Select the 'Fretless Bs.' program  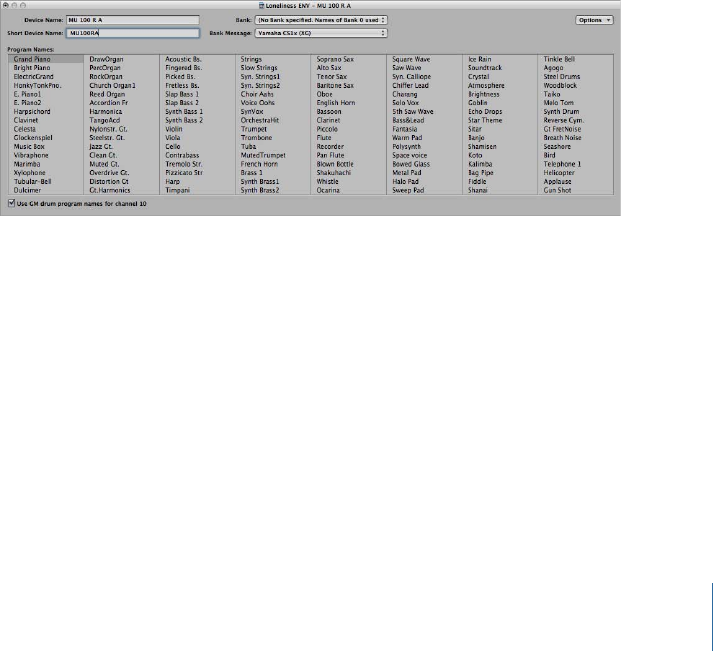(x=182, y=85)
